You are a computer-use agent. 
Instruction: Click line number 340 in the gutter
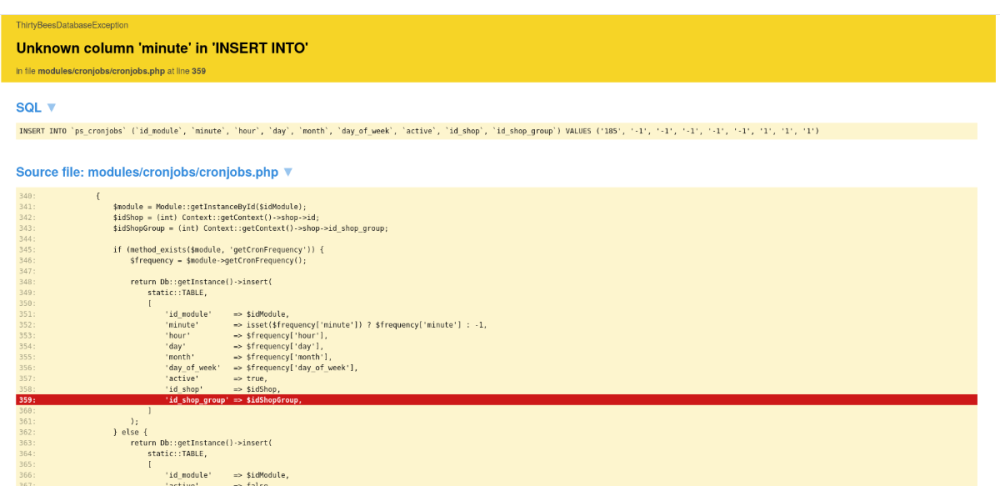pyautogui.click(x=27, y=195)
